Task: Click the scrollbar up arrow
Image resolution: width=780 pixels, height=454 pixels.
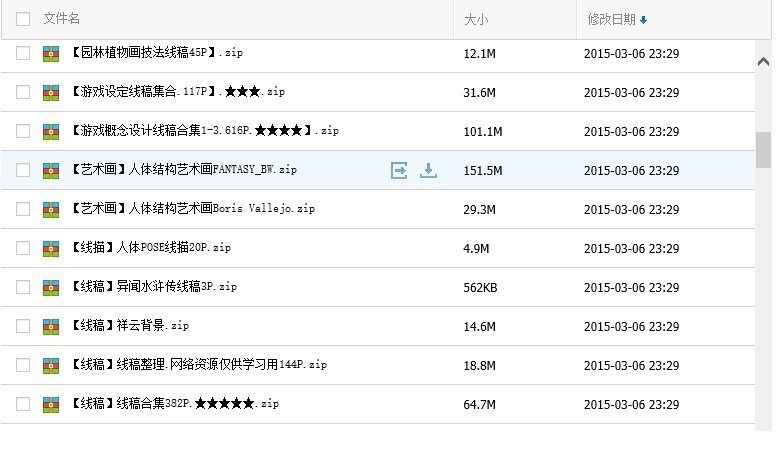Action: 763,62
